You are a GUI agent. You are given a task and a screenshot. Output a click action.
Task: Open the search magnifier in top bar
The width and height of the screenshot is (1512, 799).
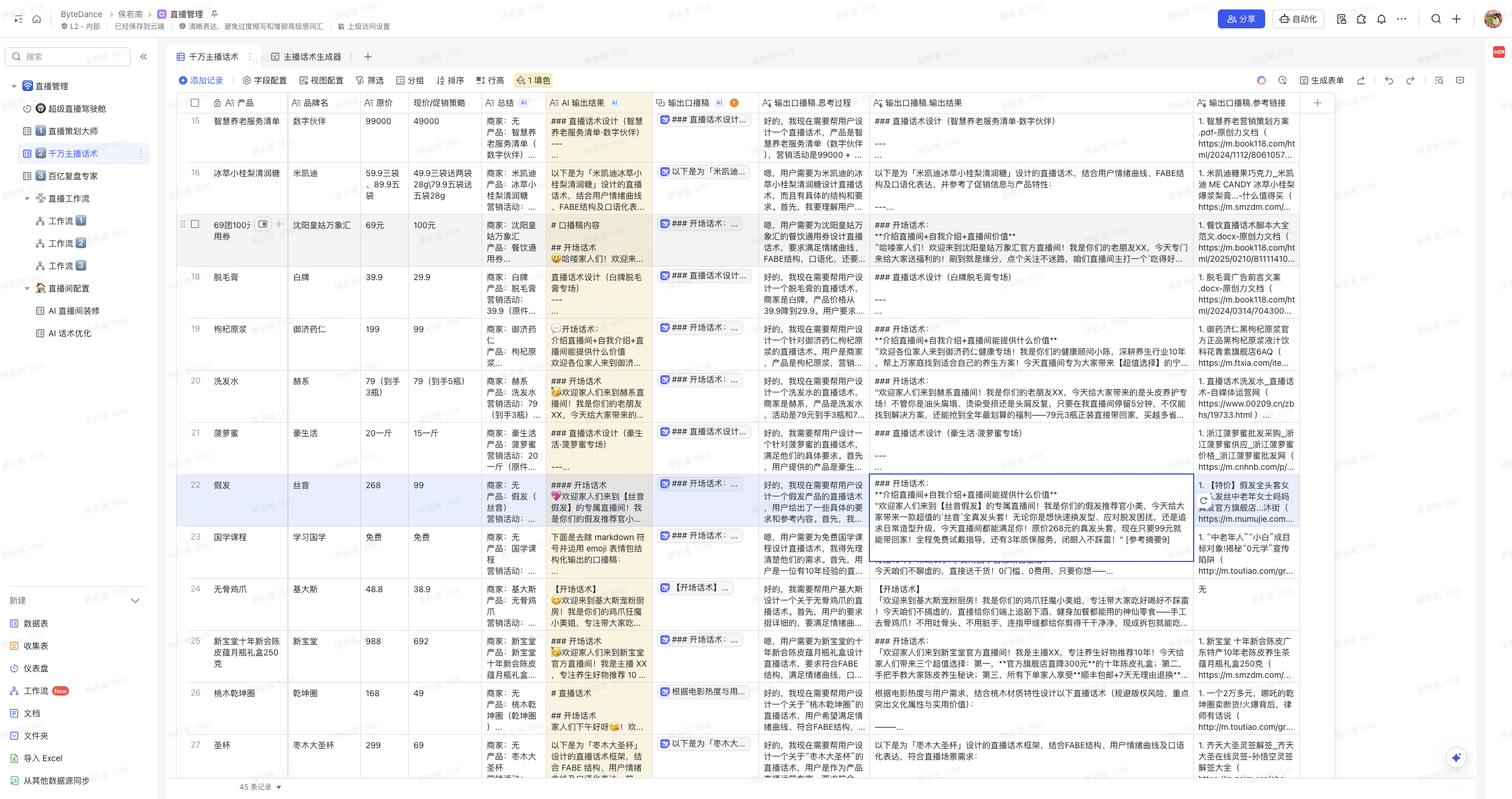coord(1436,19)
